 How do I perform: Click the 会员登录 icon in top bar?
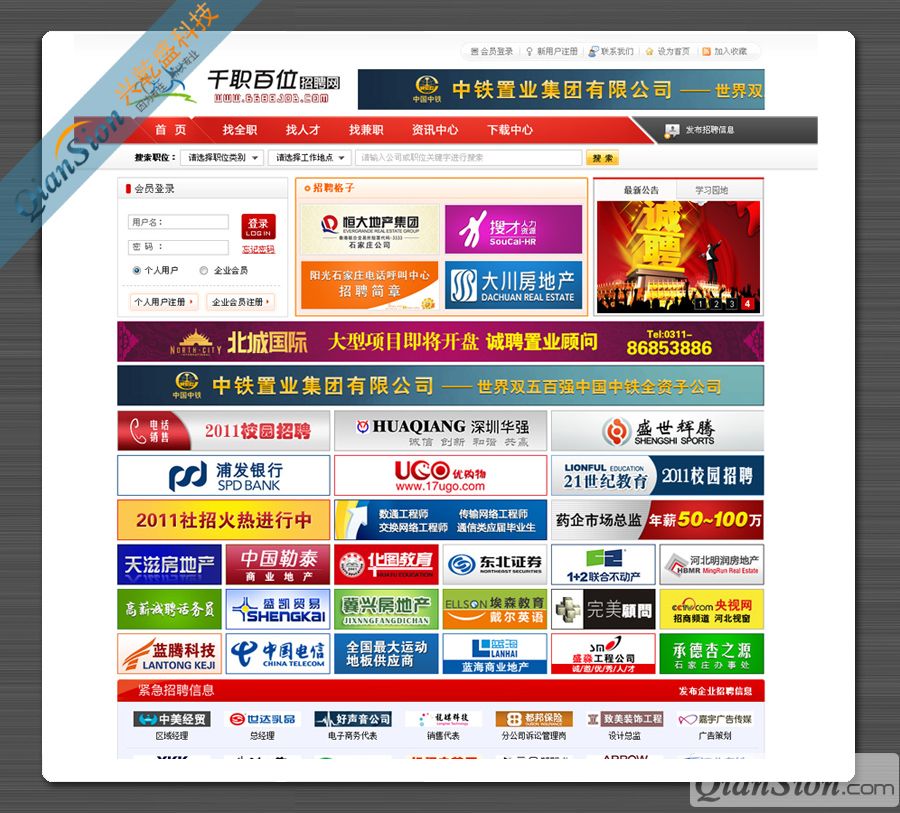(474, 52)
